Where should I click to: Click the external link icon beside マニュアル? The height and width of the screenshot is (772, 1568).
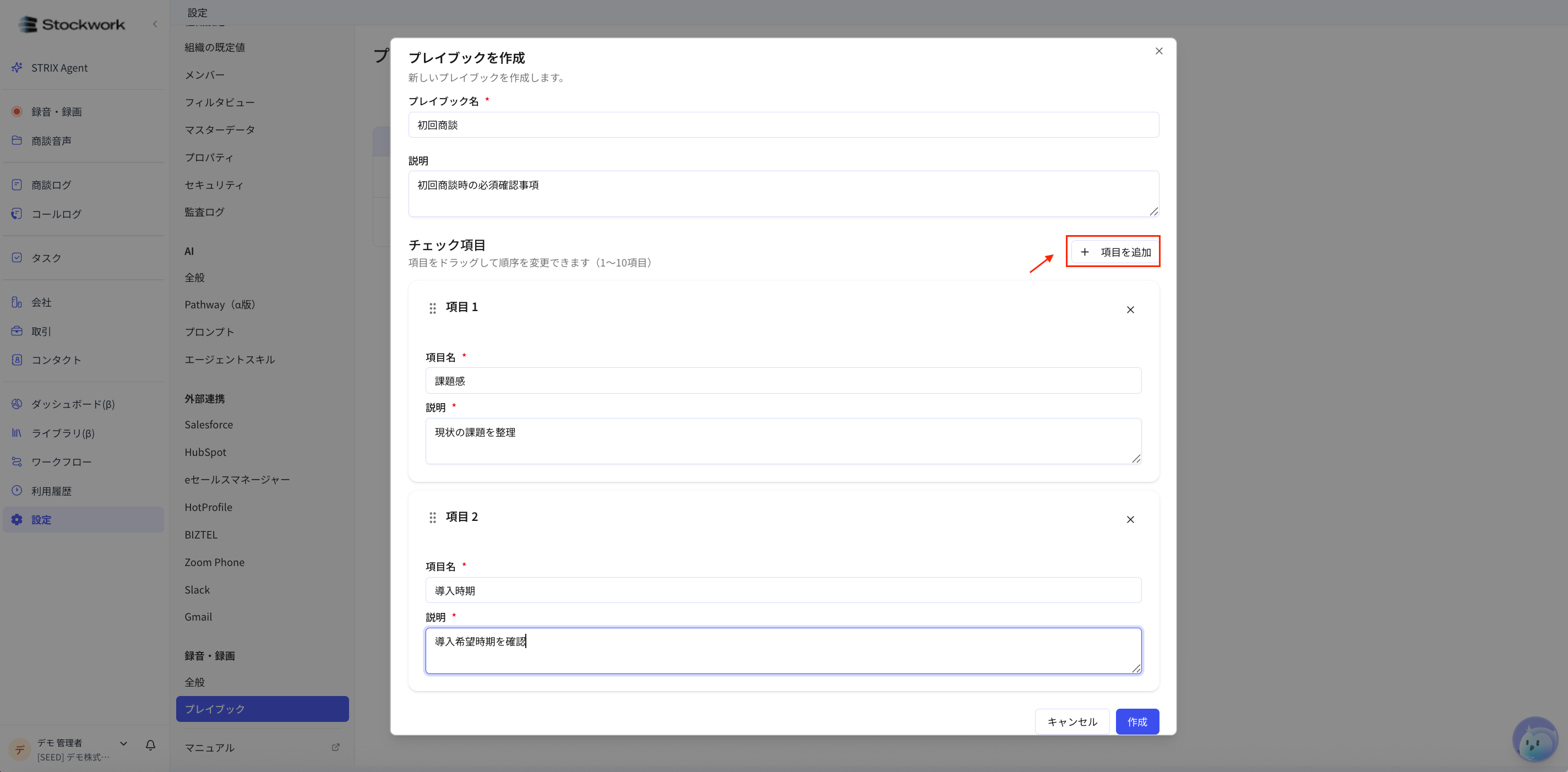pos(335,747)
